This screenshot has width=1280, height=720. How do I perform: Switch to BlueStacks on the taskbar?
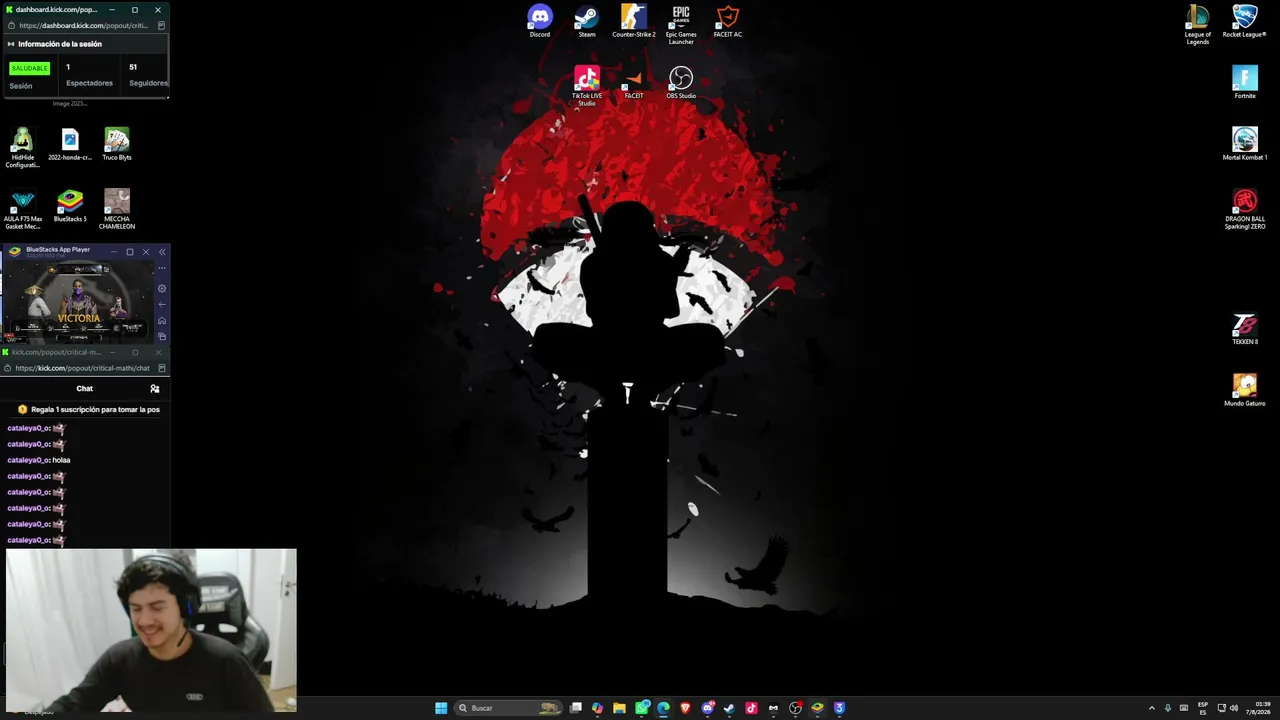tap(817, 708)
